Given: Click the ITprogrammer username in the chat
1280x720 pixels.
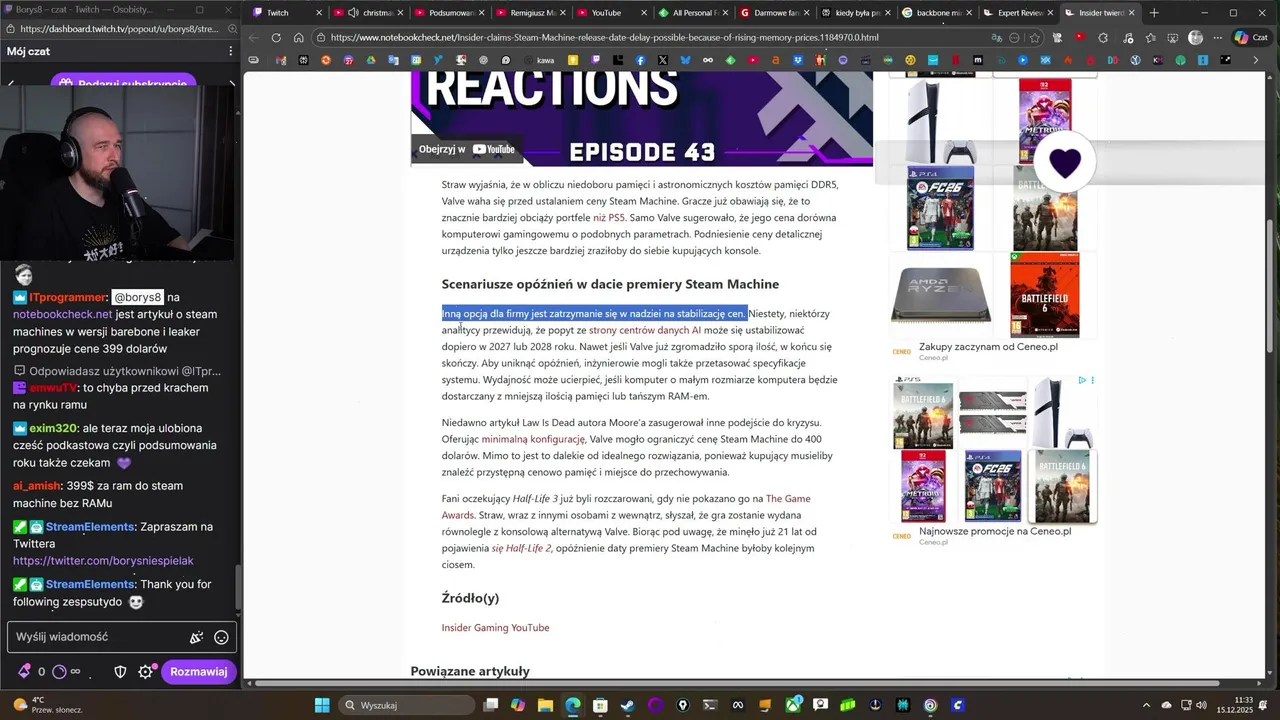Looking at the screenshot, I should pyautogui.click(x=68, y=297).
